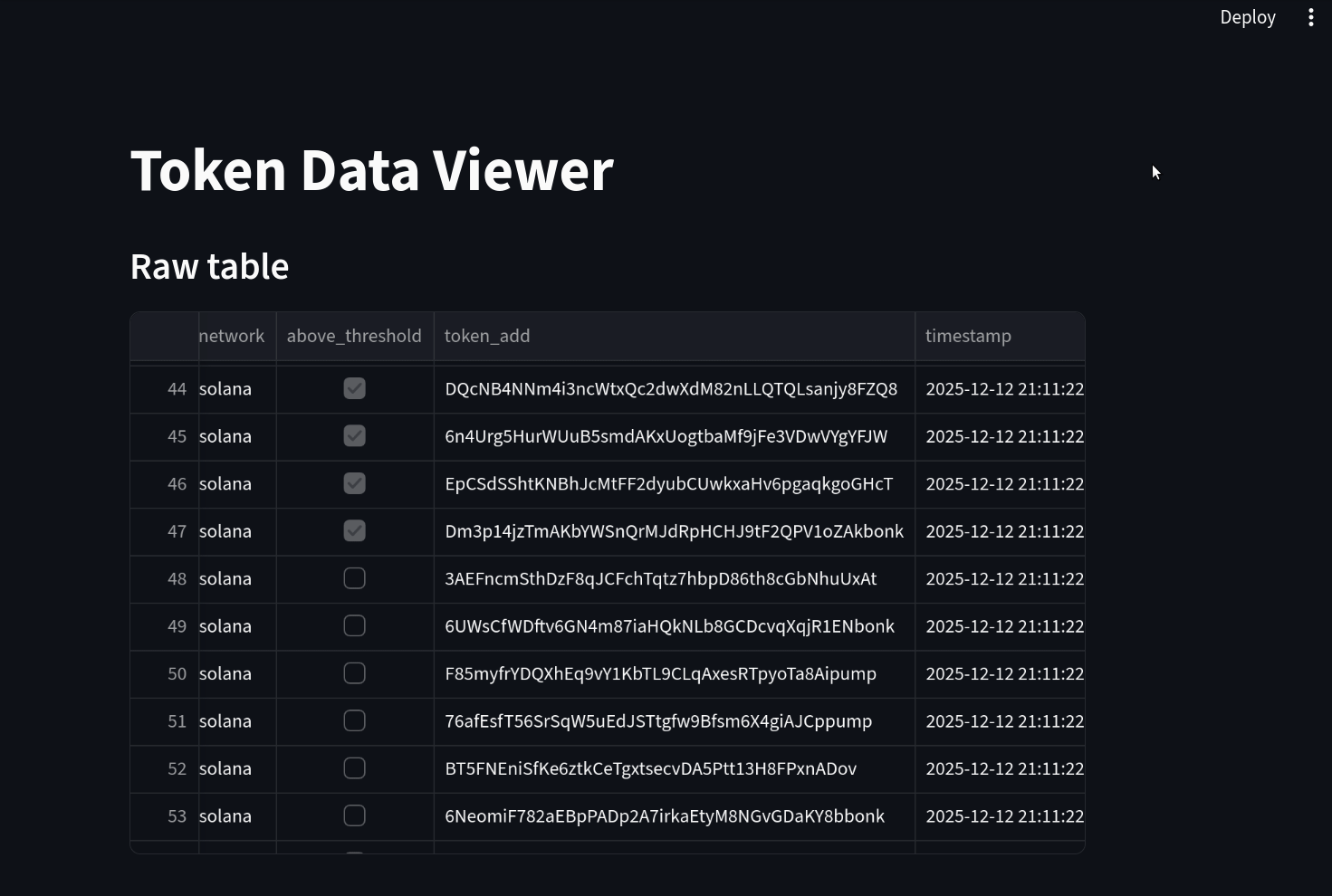Open the Streamlit options kebab menu
This screenshot has width=1332, height=896.
[x=1310, y=16]
